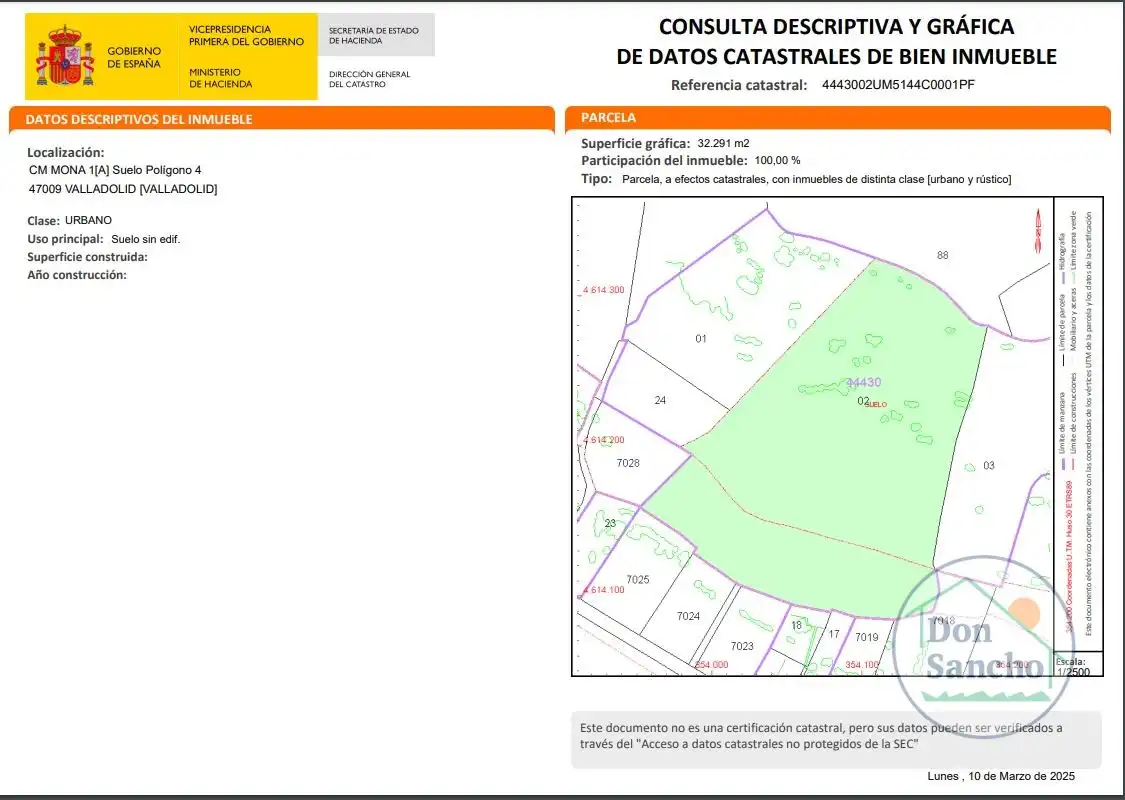Click parcel 24 on the map
1125x800 pixels.
pos(660,400)
